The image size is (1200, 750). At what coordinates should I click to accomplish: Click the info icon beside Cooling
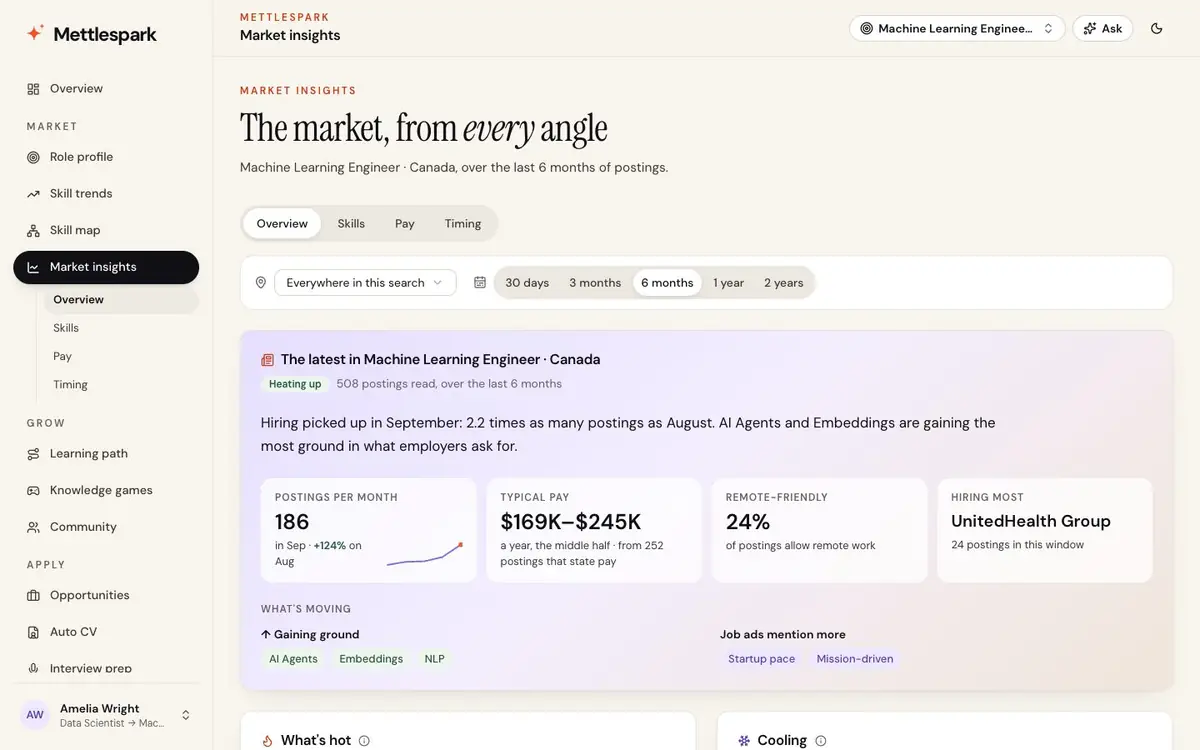click(x=821, y=741)
